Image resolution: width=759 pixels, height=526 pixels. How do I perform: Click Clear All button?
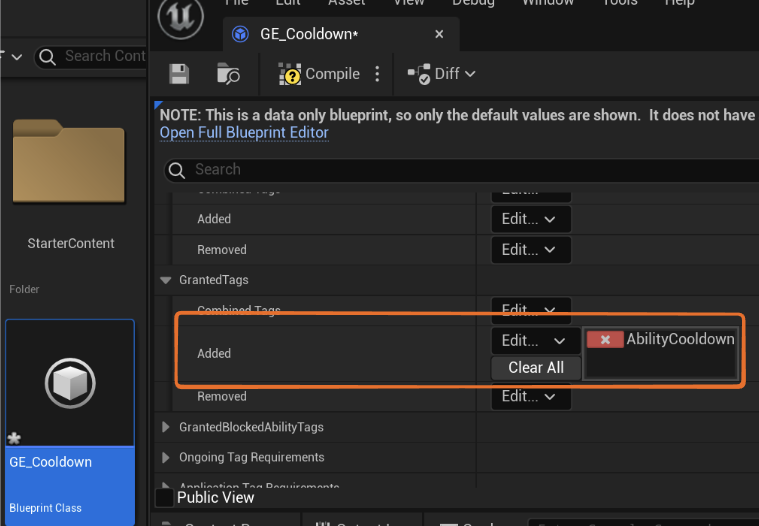tap(536, 367)
